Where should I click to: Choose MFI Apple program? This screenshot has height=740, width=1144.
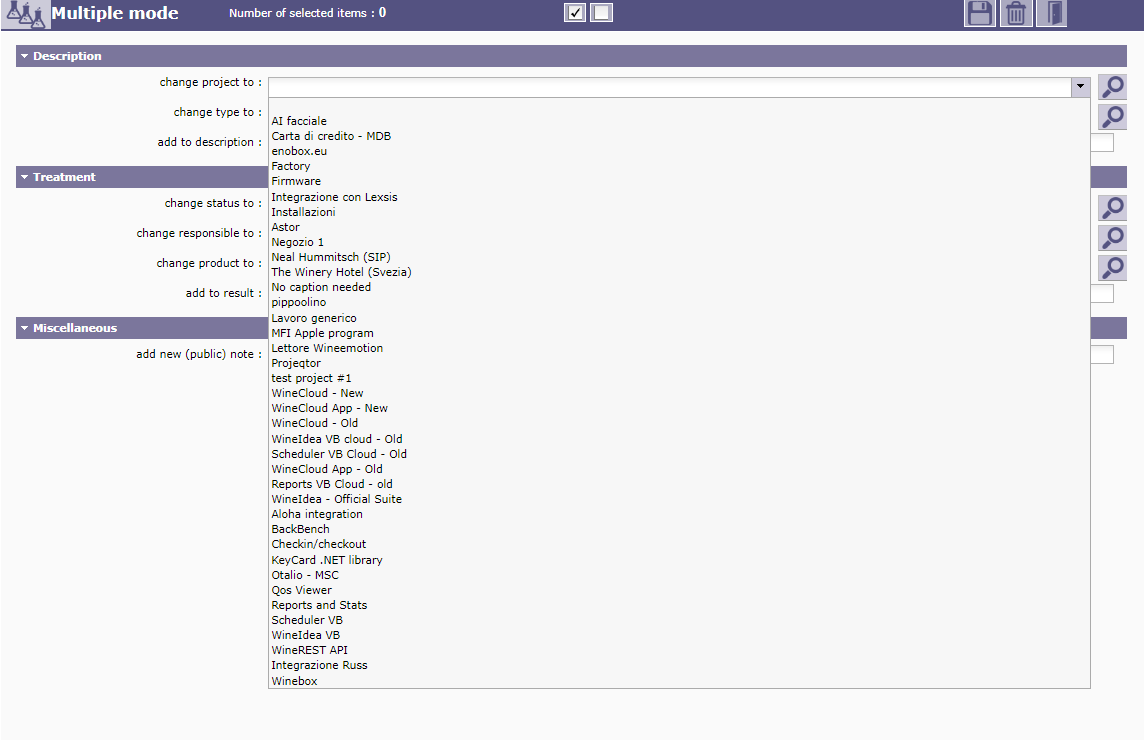[679, 333]
